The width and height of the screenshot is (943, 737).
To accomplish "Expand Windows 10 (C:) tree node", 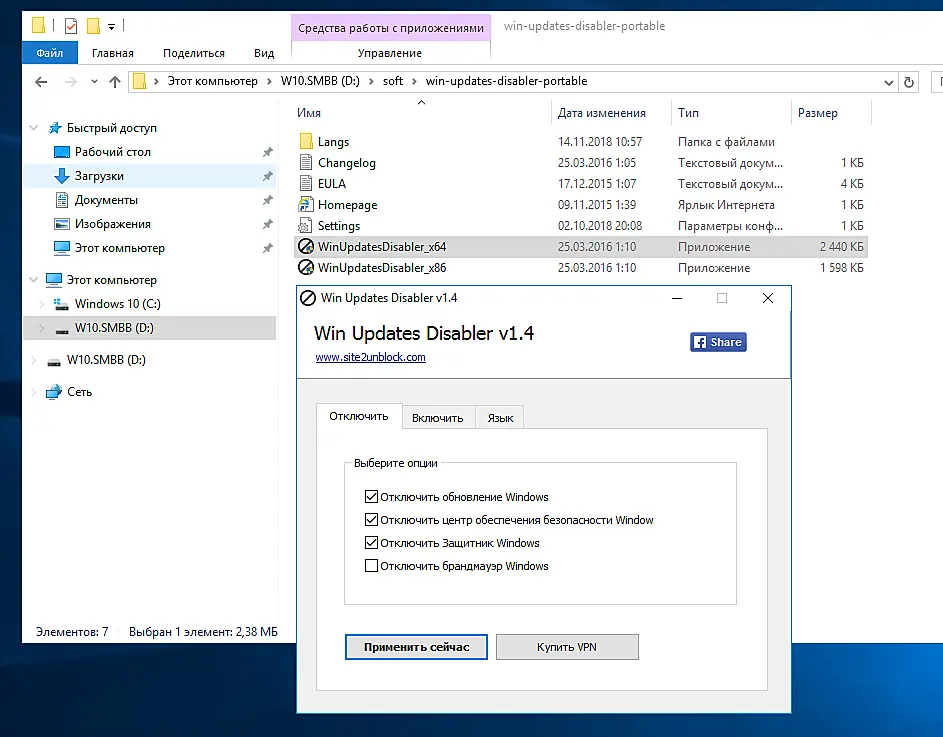I will pyautogui.click(x=41, y=304).
